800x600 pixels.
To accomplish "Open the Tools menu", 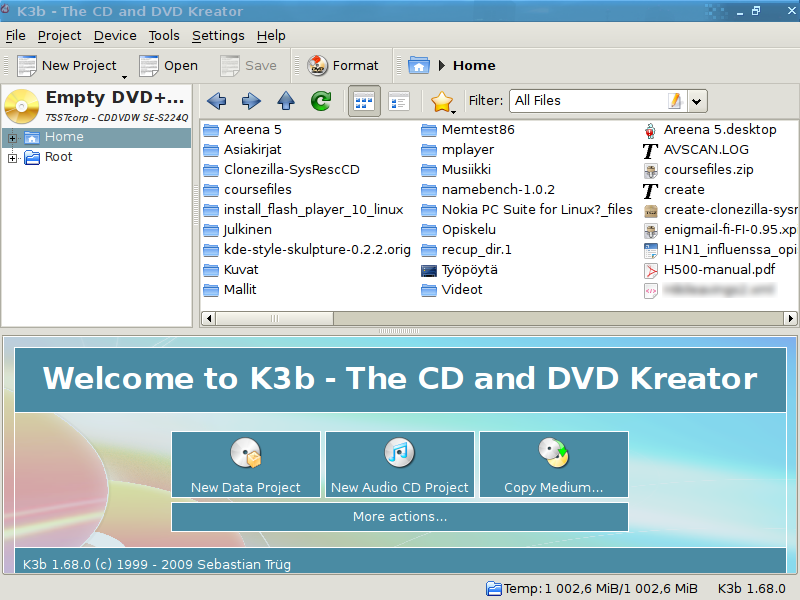I will 164,36.
